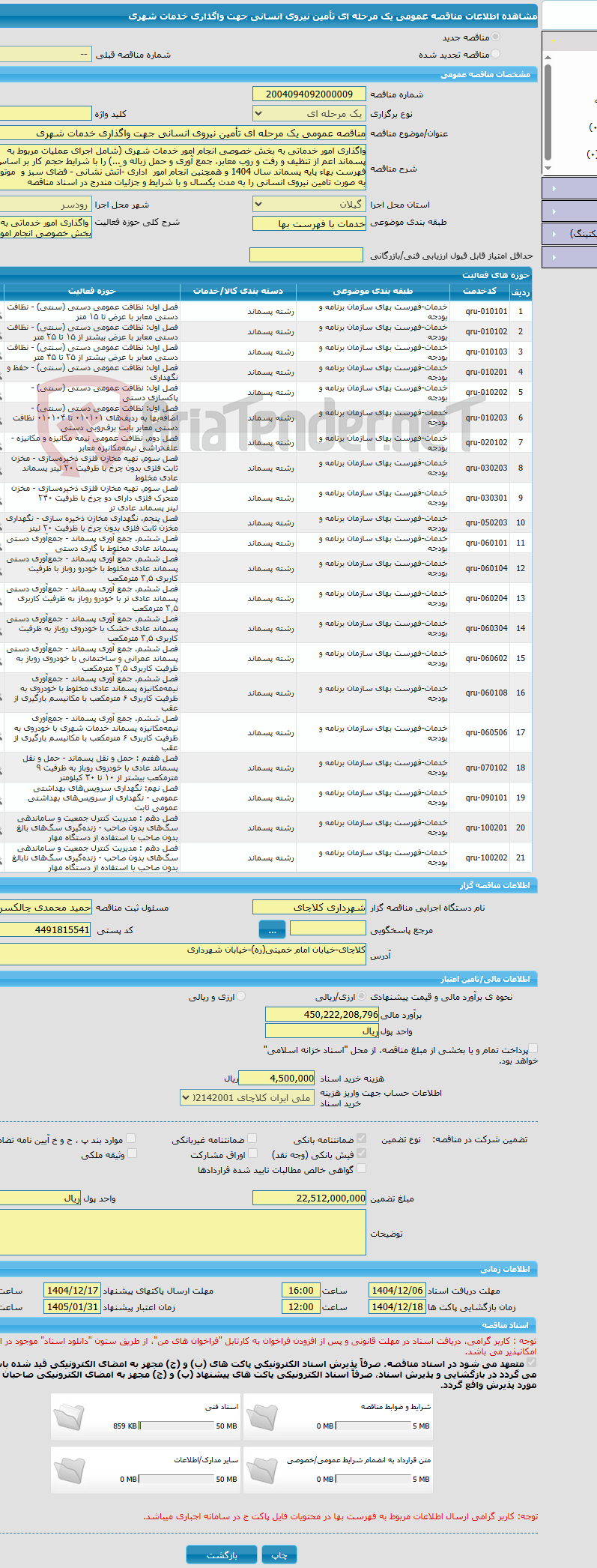Screen dimensions: 597x1568
Task: Select service code qru-070102 cell
Action: pyautogui.click(x=479, y=768)
